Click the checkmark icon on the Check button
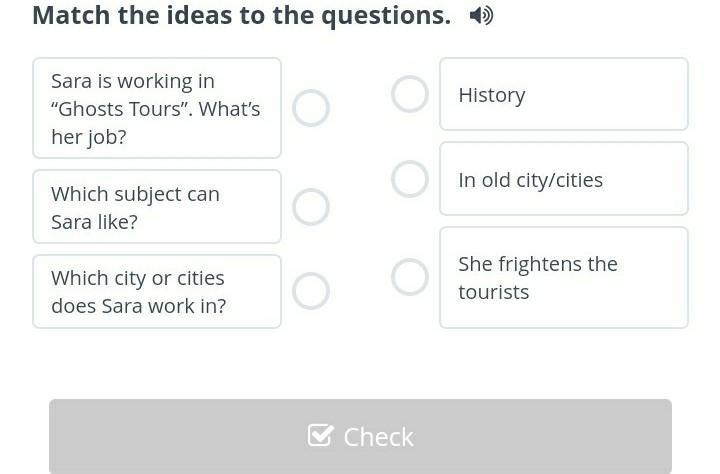This screenshot has width=720, height=474. pyautogui.click(x=320, y=436)
